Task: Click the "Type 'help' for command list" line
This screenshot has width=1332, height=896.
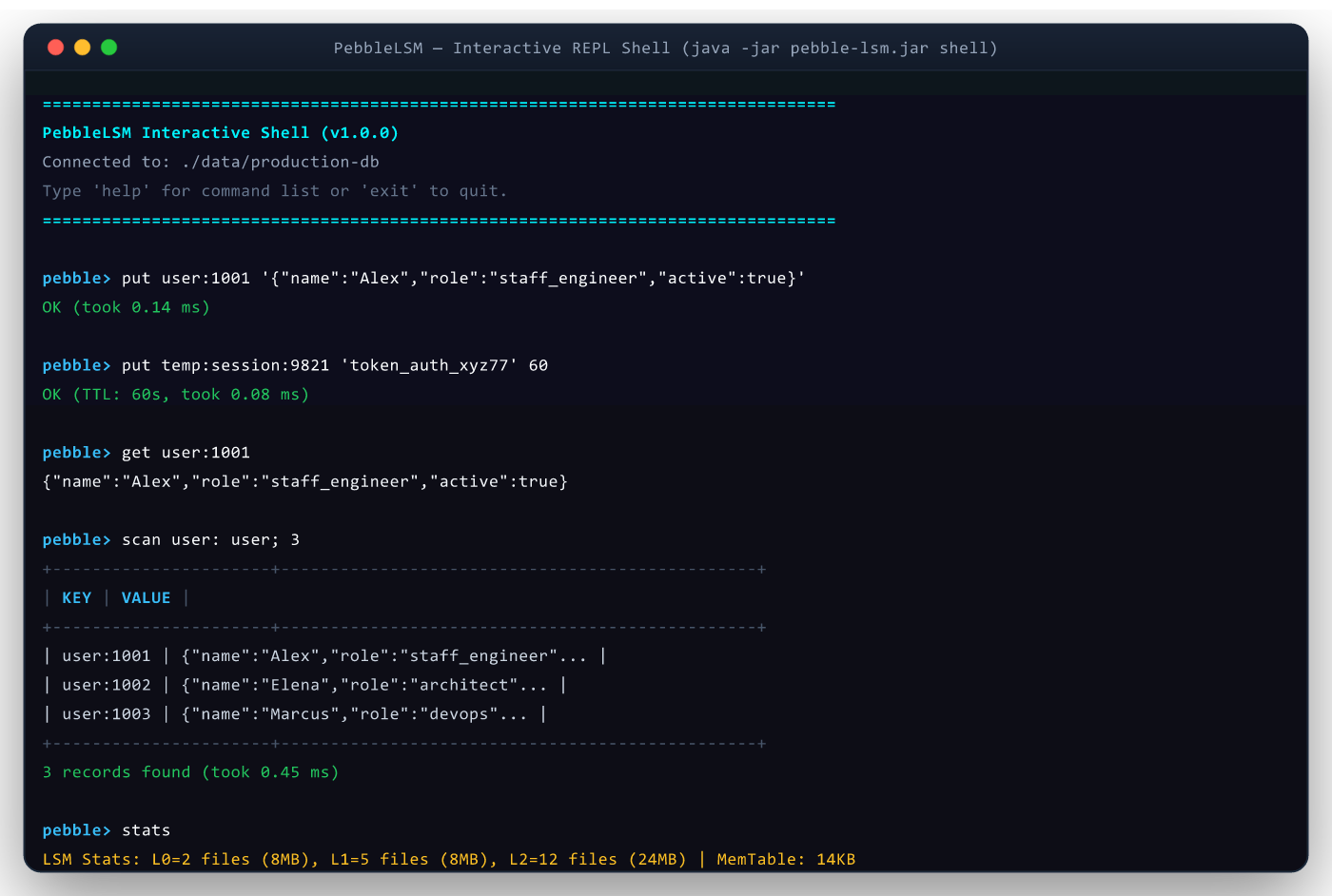Action: (275, 191)
